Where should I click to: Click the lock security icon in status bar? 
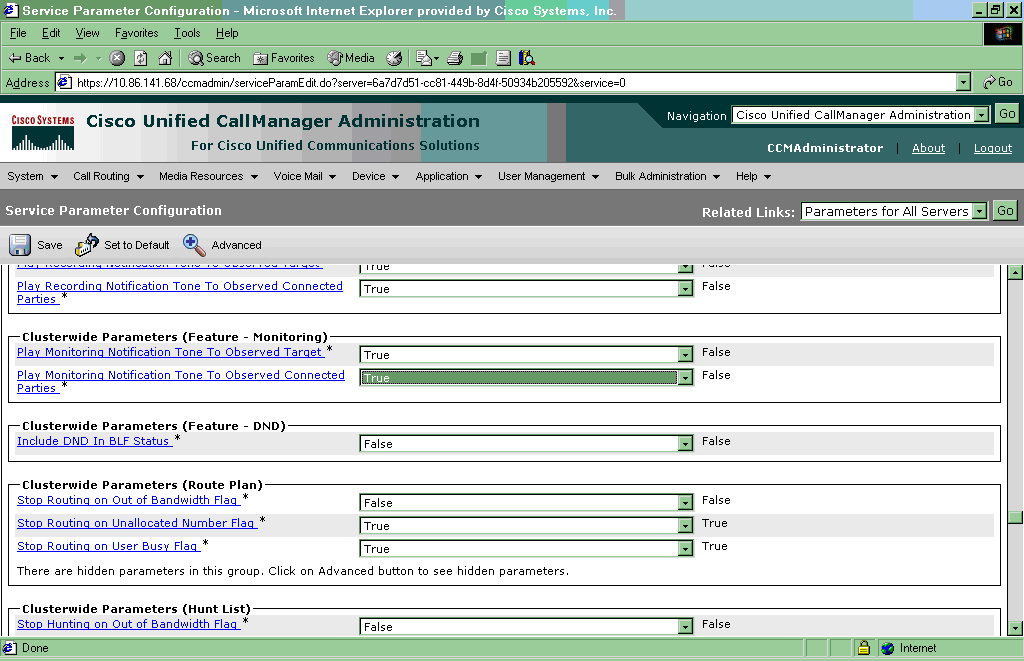pyautogui.click(x=863, y=648)
